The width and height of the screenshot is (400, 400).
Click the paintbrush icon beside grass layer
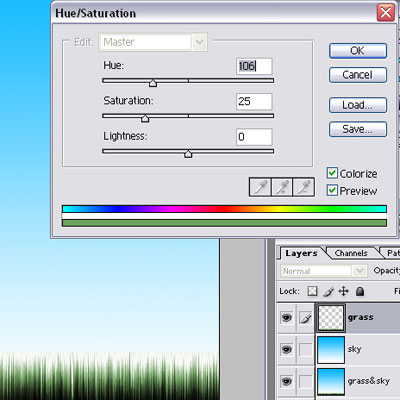click(305, 318)
